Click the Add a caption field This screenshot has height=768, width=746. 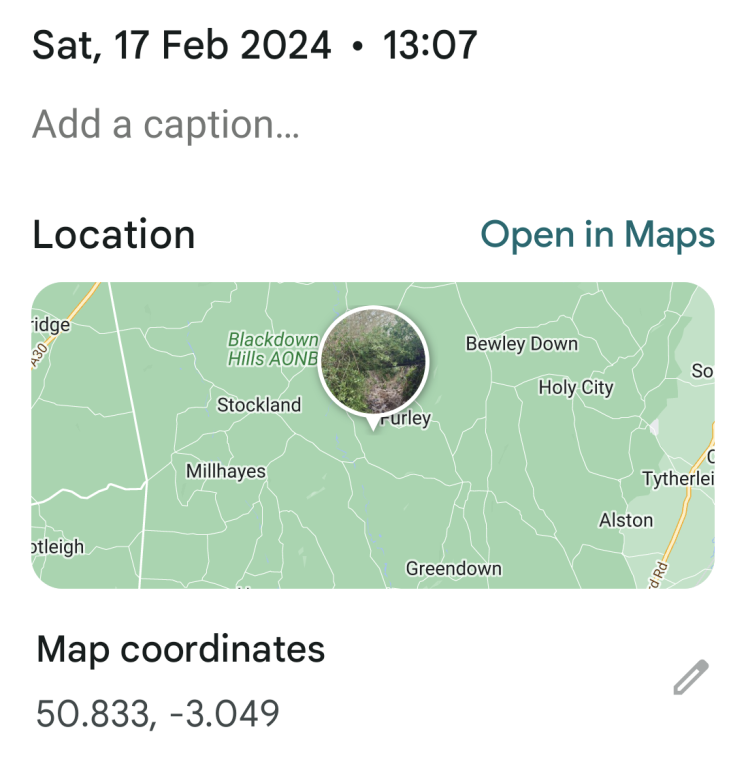click(166, 125)
